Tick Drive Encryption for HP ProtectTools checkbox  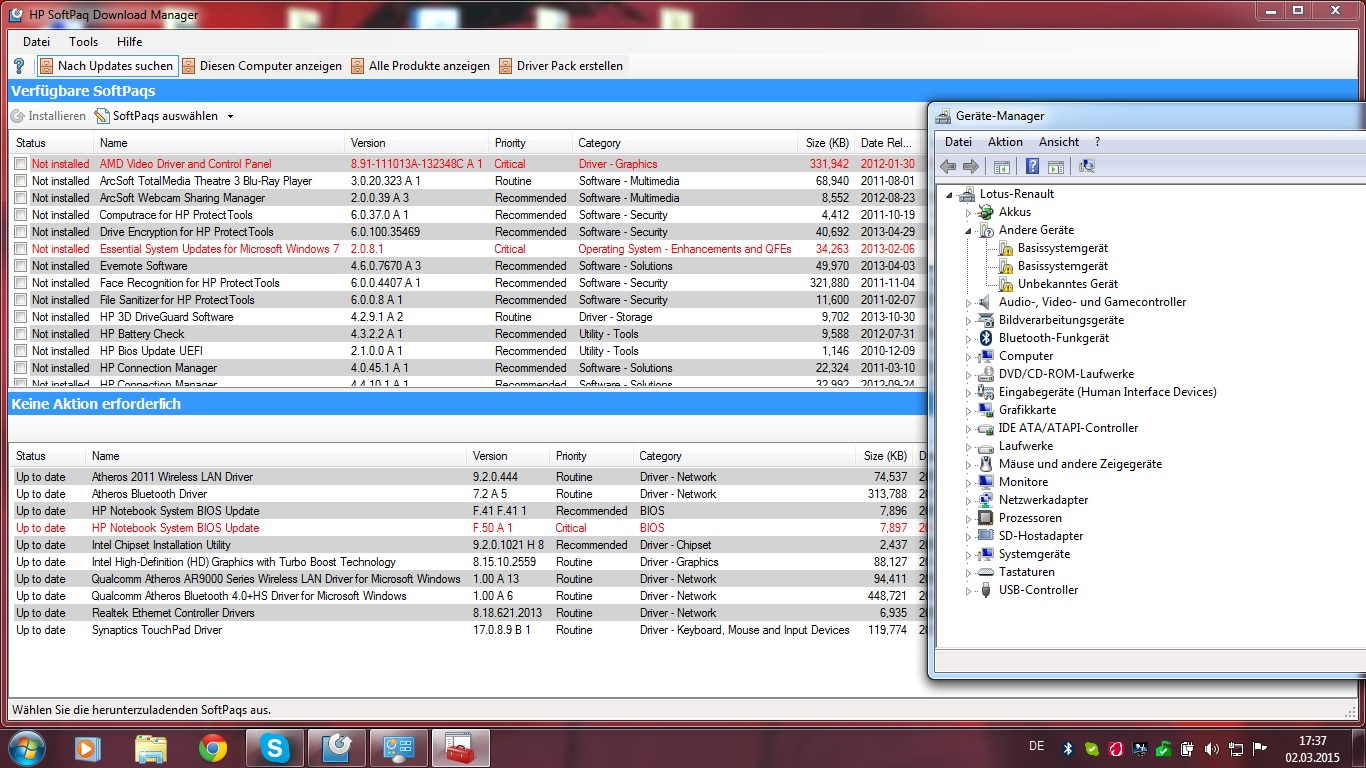point(21,232)
